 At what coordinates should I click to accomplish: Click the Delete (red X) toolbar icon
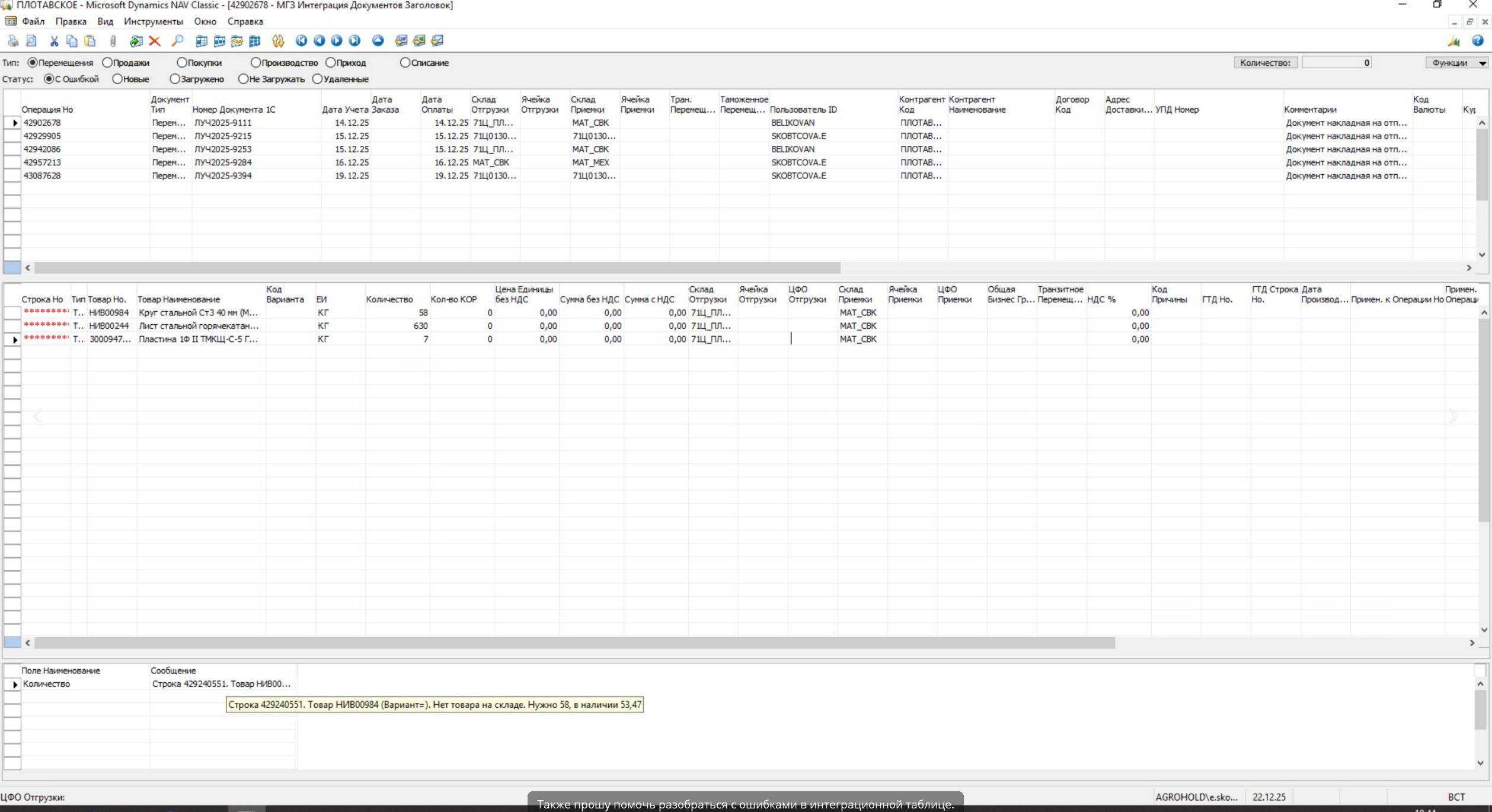pos(155,41)
